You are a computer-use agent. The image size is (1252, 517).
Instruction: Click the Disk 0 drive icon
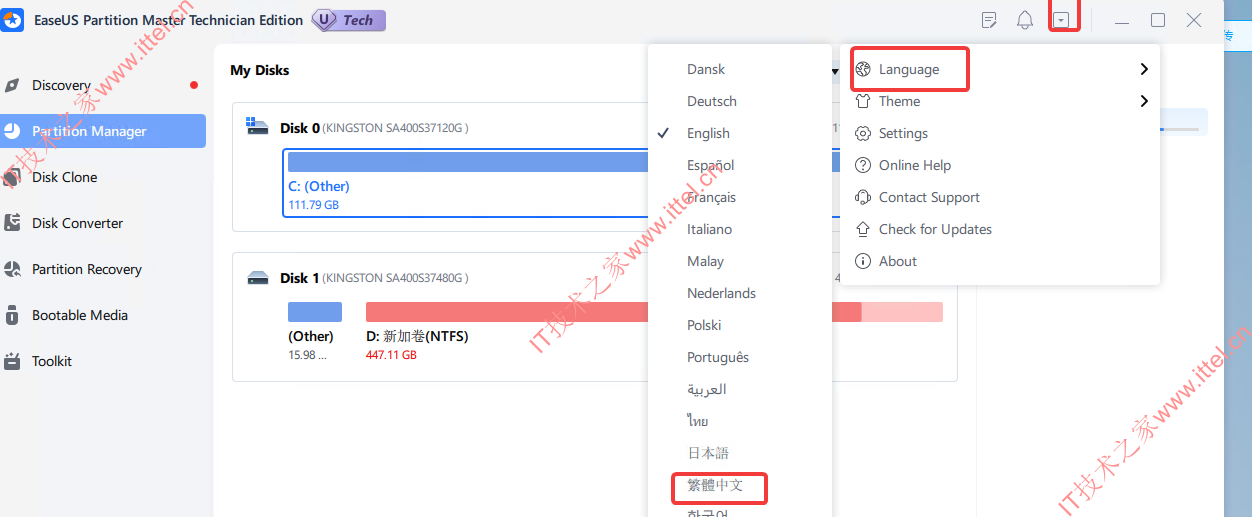point(258,127)
